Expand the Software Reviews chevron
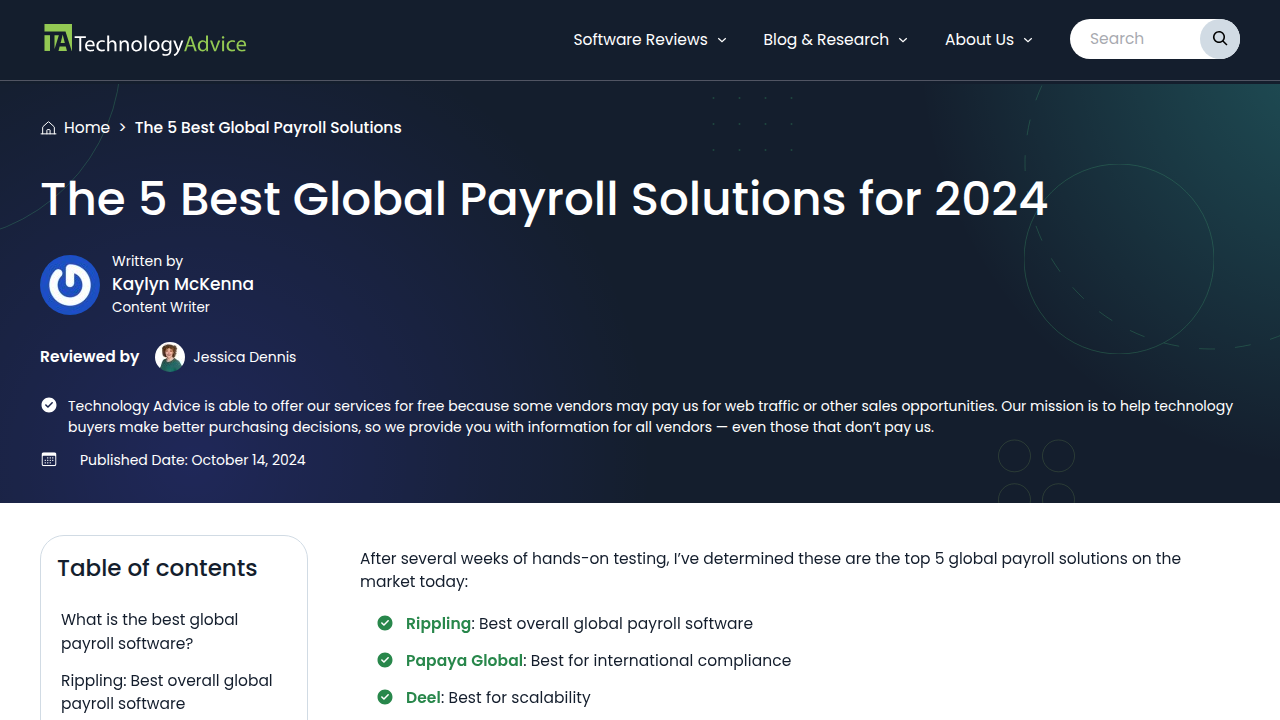The image size is (1280, 720). (x=722, y=40)
